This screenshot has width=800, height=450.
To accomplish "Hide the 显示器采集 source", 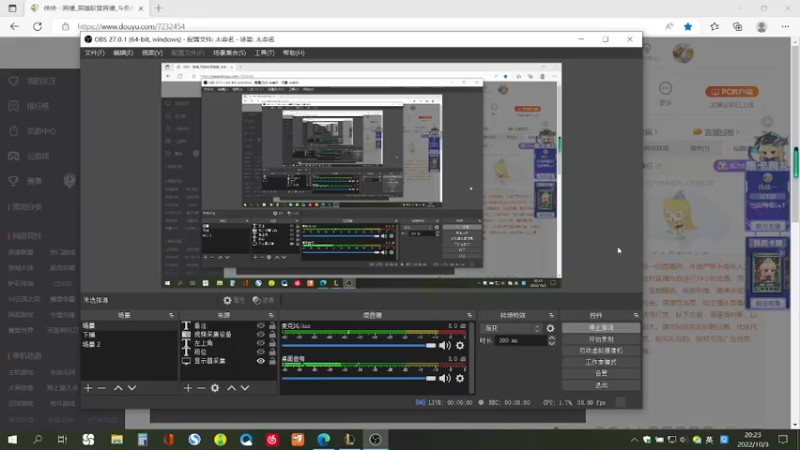I will [x=261, y=361].
